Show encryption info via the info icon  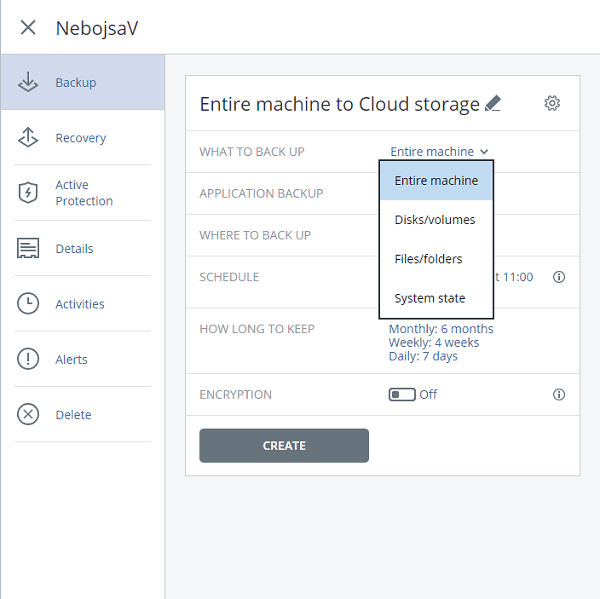click(559, 394)
